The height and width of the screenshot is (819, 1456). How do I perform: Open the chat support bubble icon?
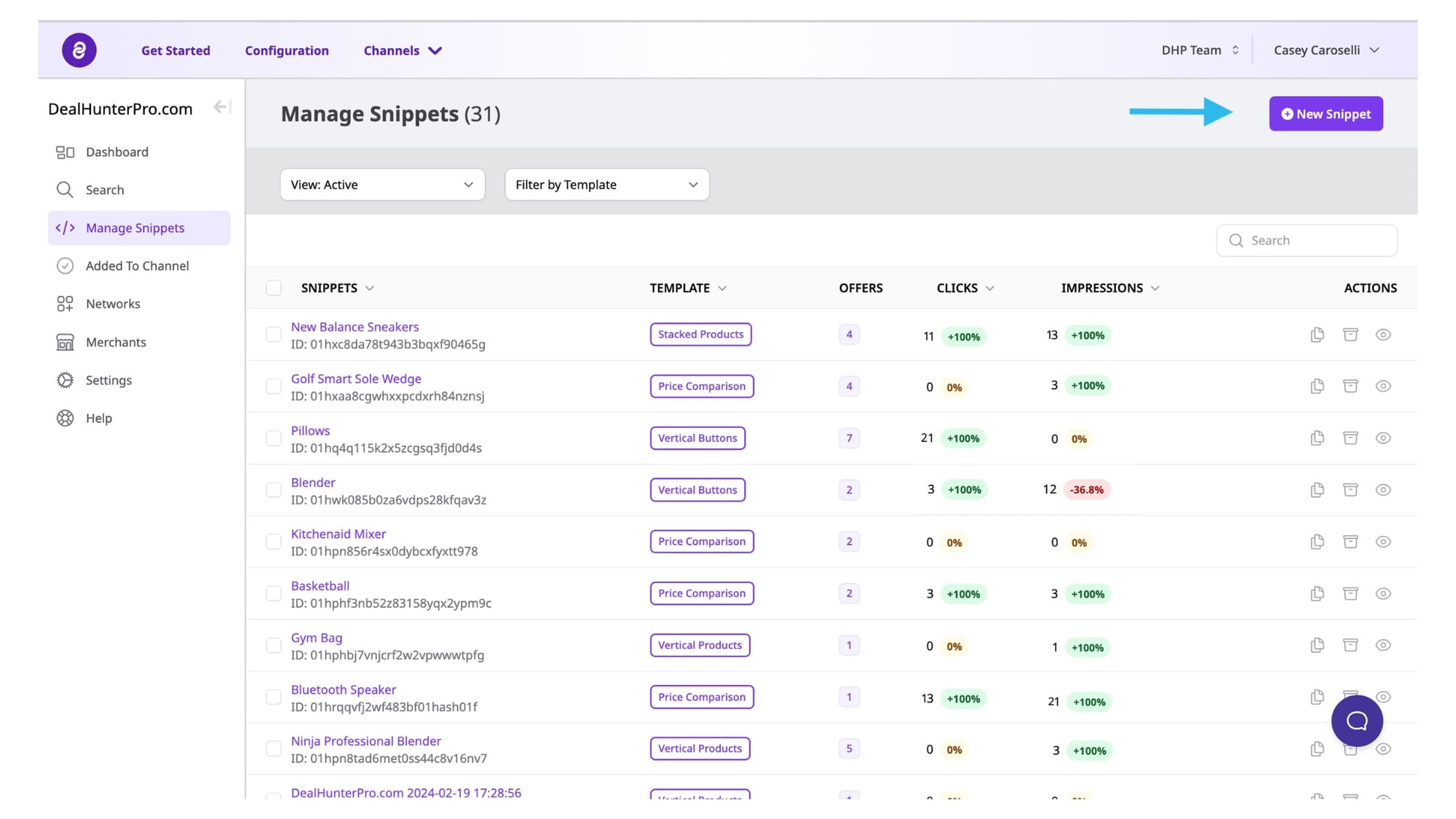click(x=1357, y=721)
